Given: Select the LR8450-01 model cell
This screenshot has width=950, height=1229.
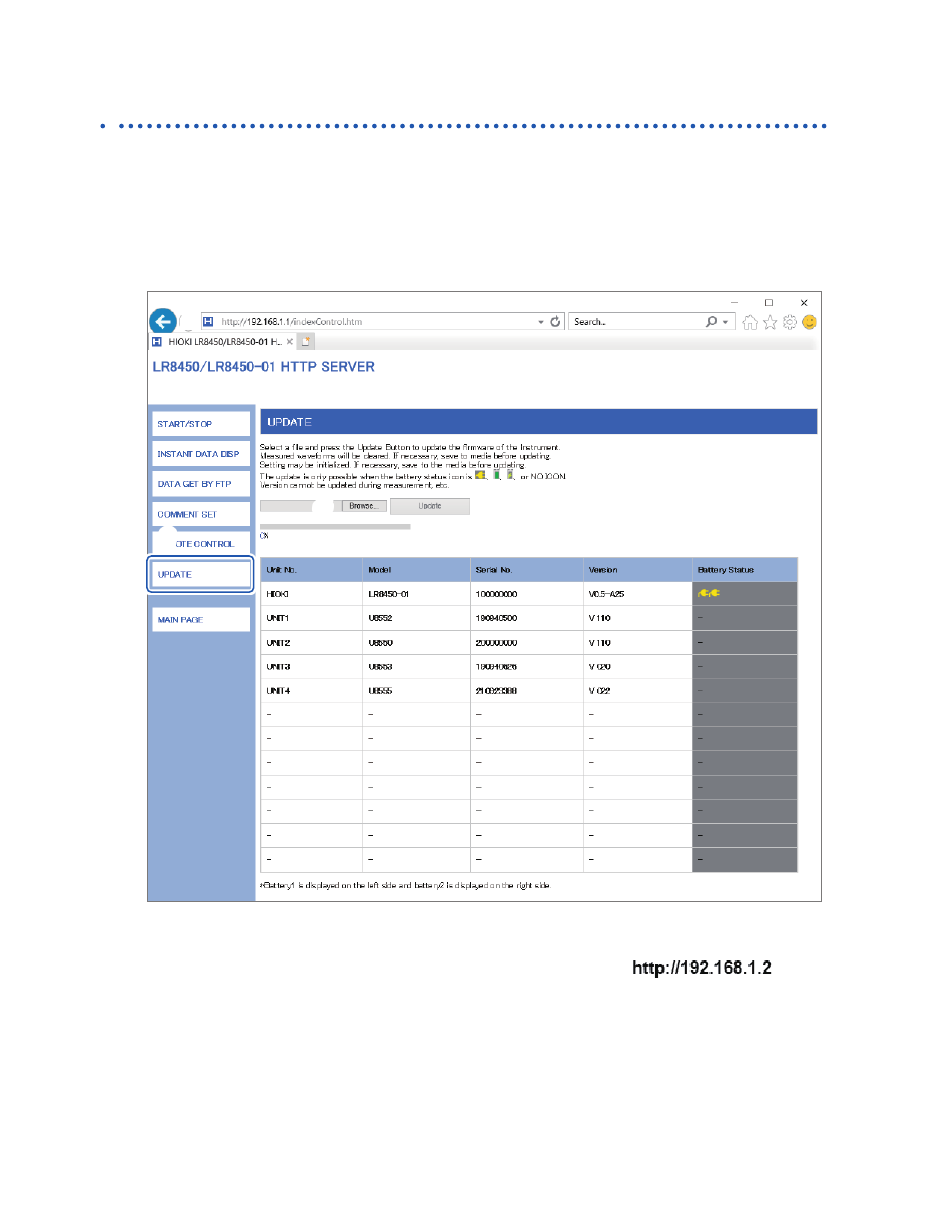Looking at the screenshot, I should [415, 594].
